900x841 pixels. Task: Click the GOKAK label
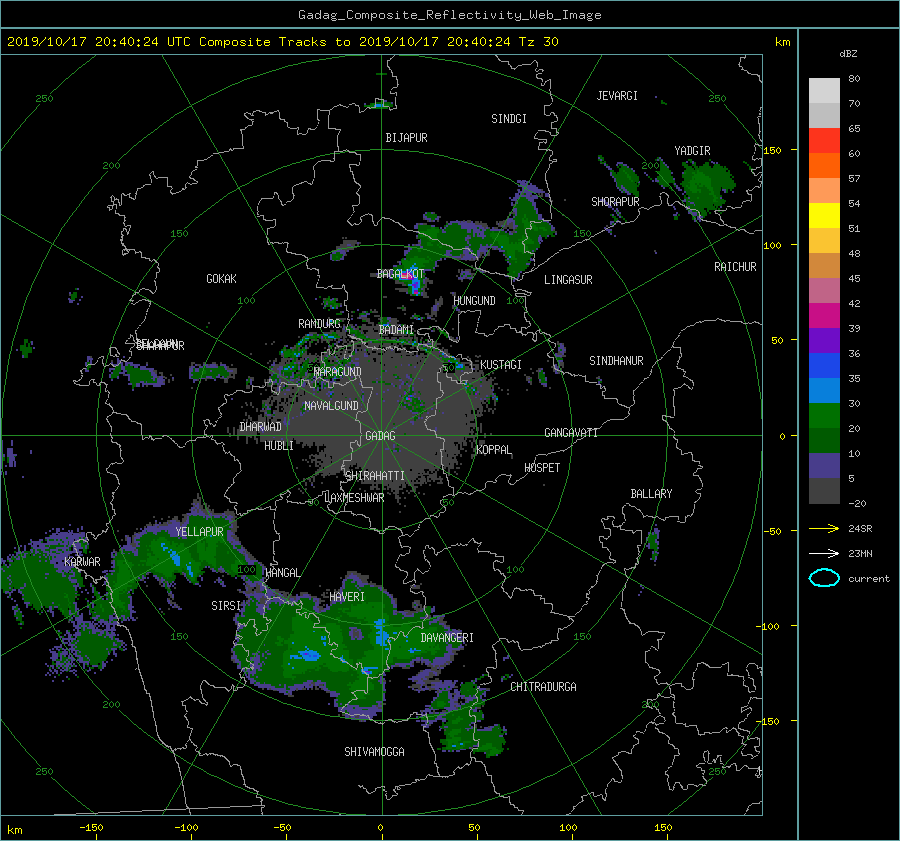[222, 279]
